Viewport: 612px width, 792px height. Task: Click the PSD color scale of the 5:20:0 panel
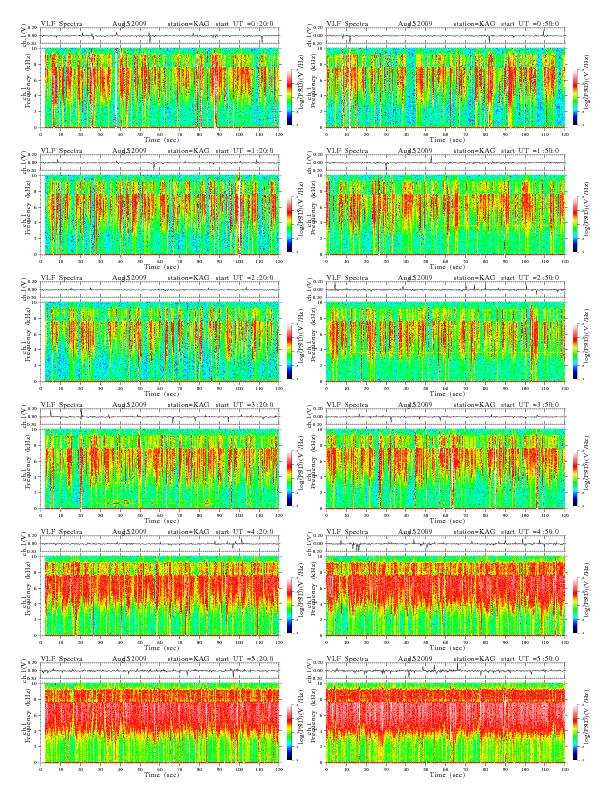pos(289,732)
